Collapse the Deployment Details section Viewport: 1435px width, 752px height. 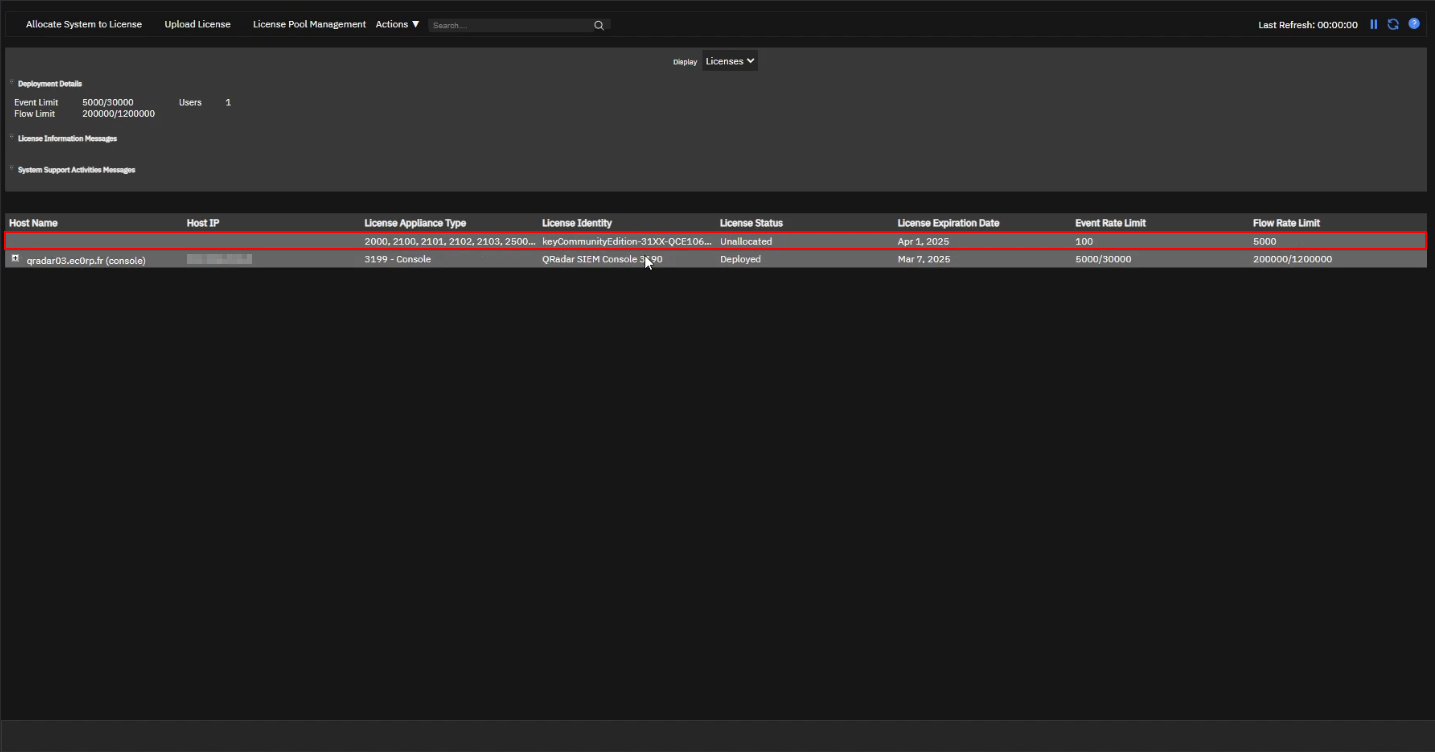12,83
